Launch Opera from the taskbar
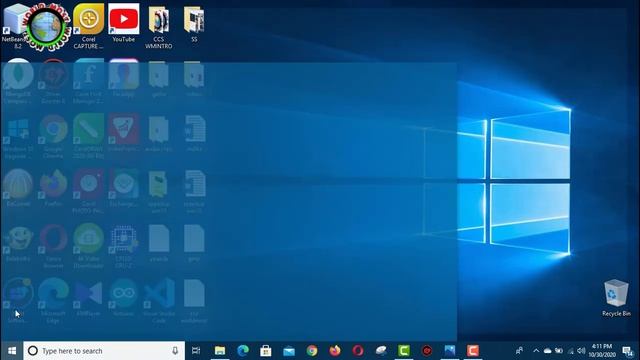This screenshot has height=360, width=640. [358, 351]
